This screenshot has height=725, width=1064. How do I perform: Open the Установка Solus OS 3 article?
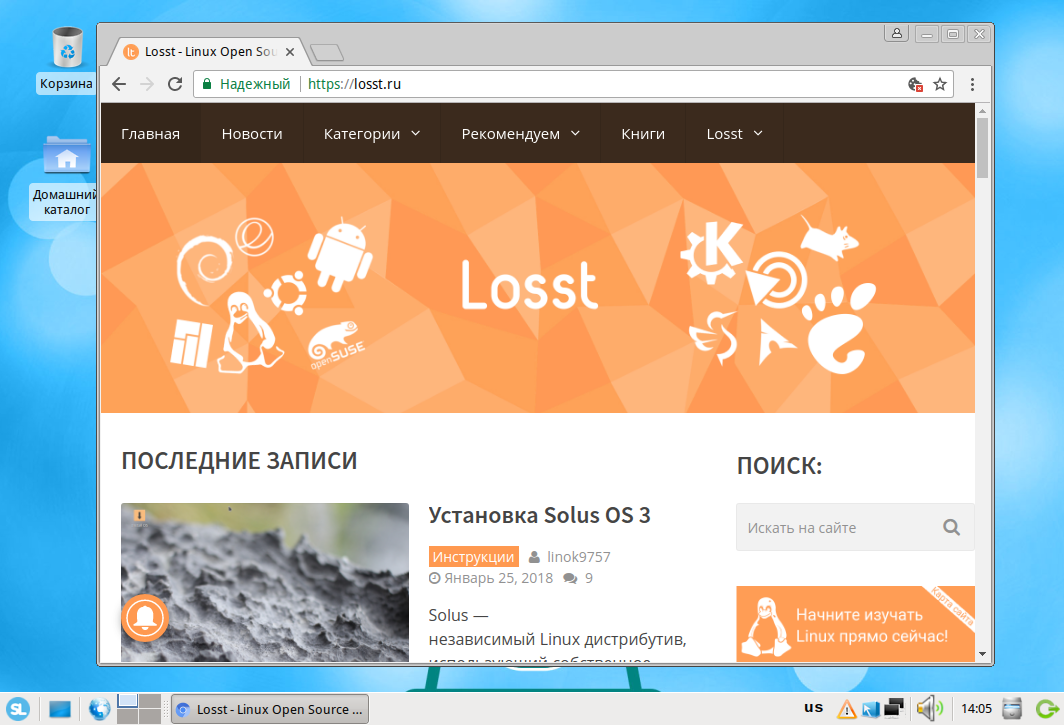[539, 515]
